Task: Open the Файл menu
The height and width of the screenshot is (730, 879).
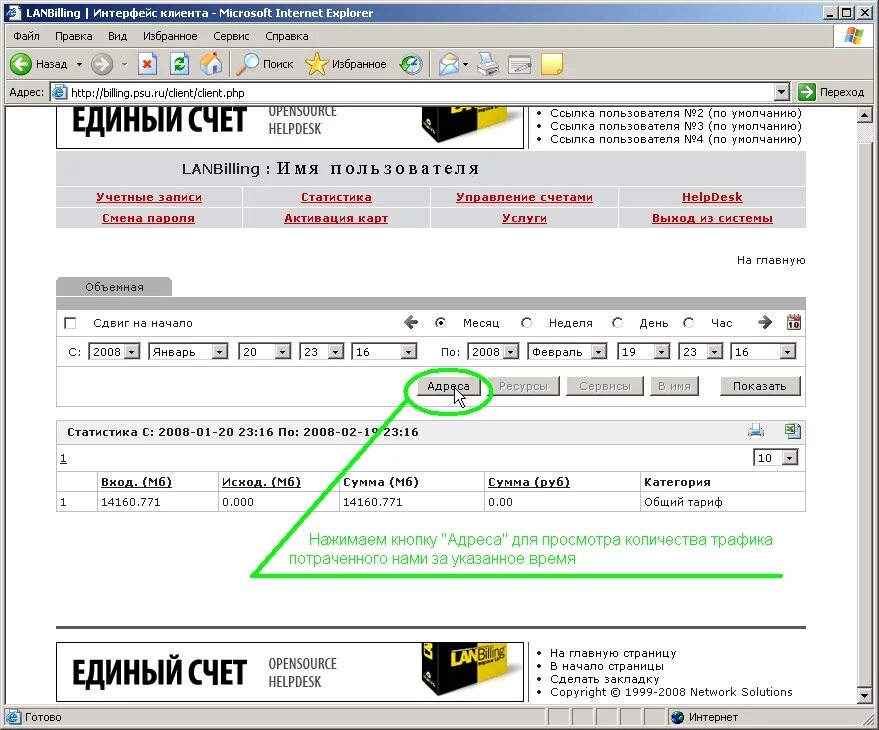Action: tap(26, 36)
